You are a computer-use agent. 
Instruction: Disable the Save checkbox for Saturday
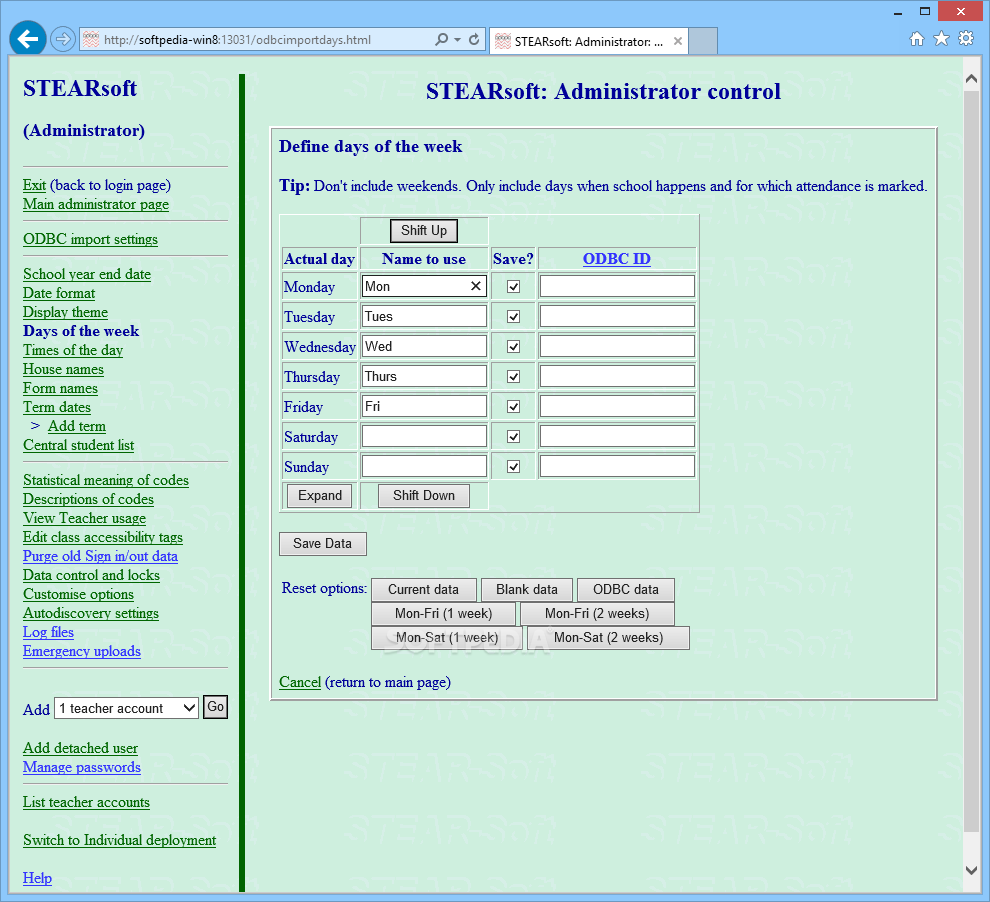(513, 436)
